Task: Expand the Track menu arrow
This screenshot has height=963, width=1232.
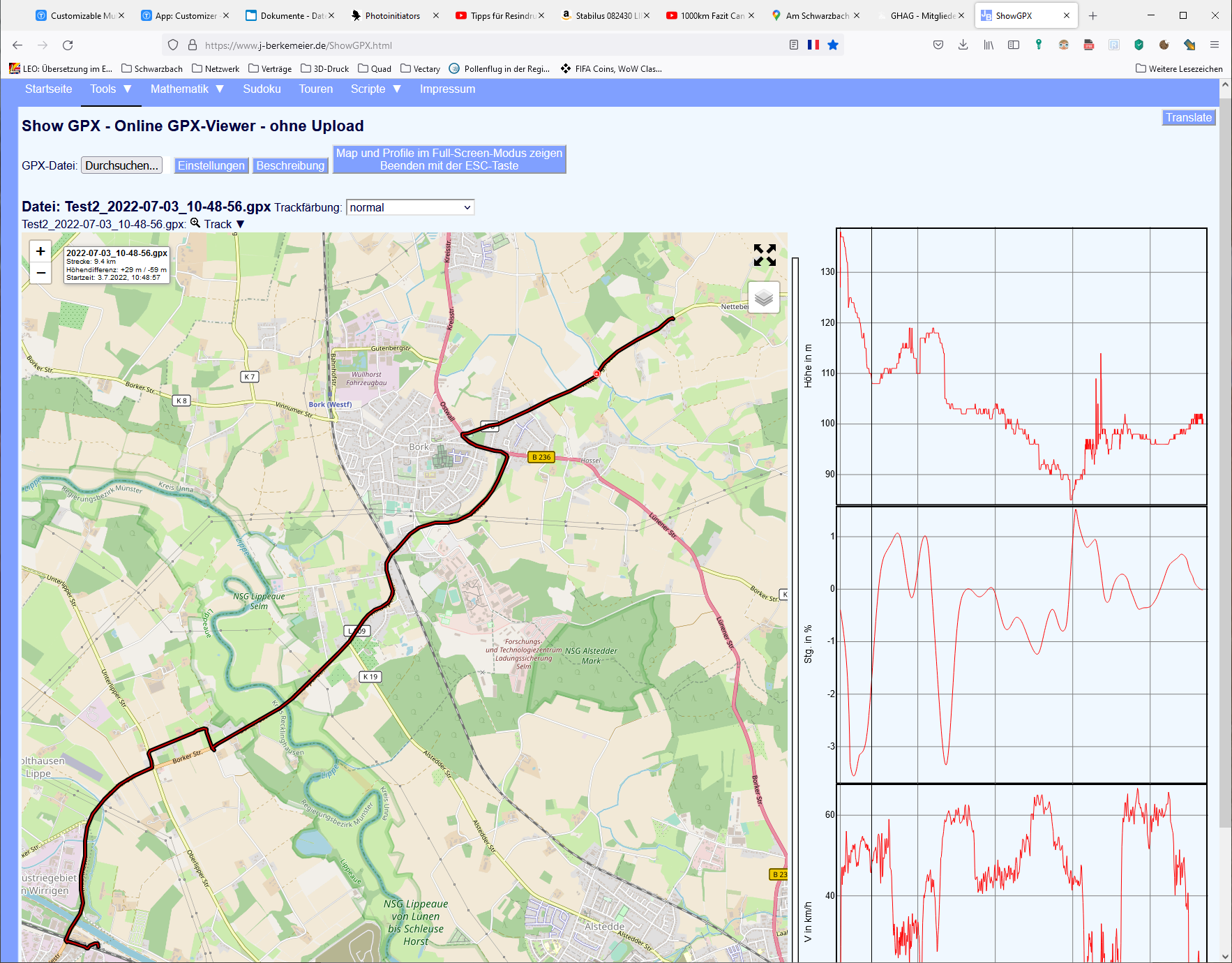Action: coord(241,224)
